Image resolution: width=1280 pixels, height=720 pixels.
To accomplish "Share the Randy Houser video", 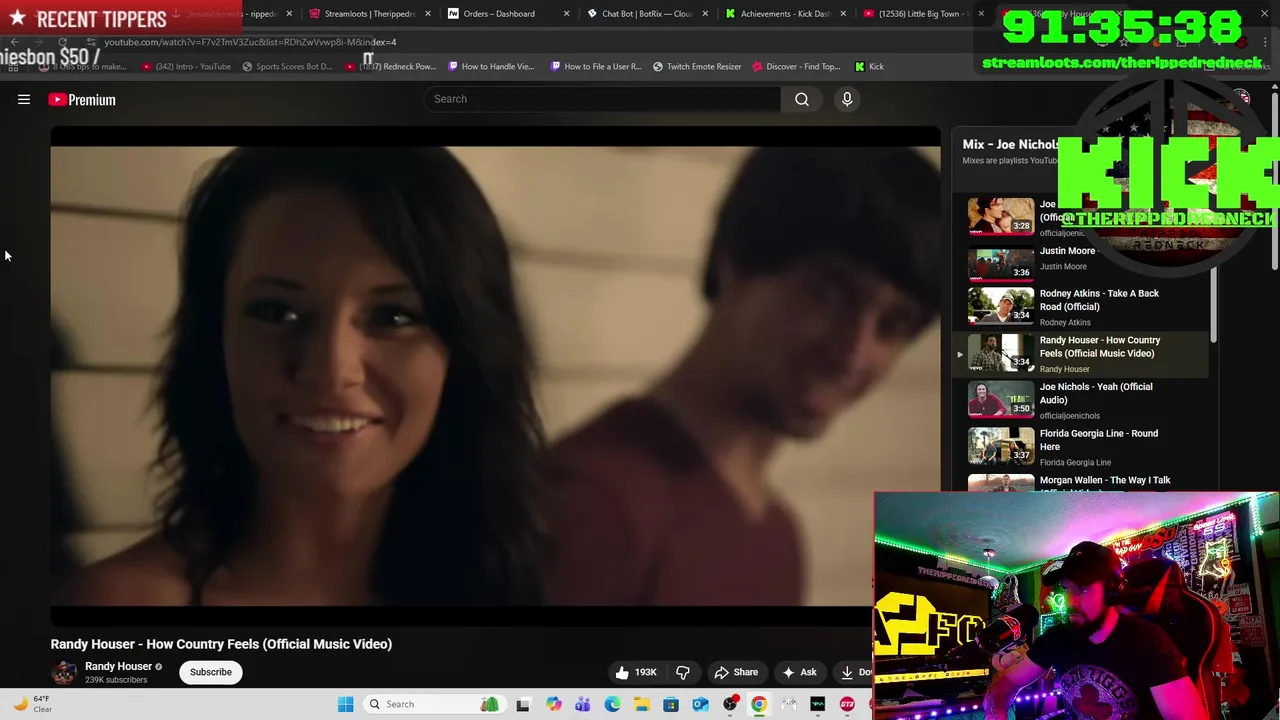I will coord(736,672).
